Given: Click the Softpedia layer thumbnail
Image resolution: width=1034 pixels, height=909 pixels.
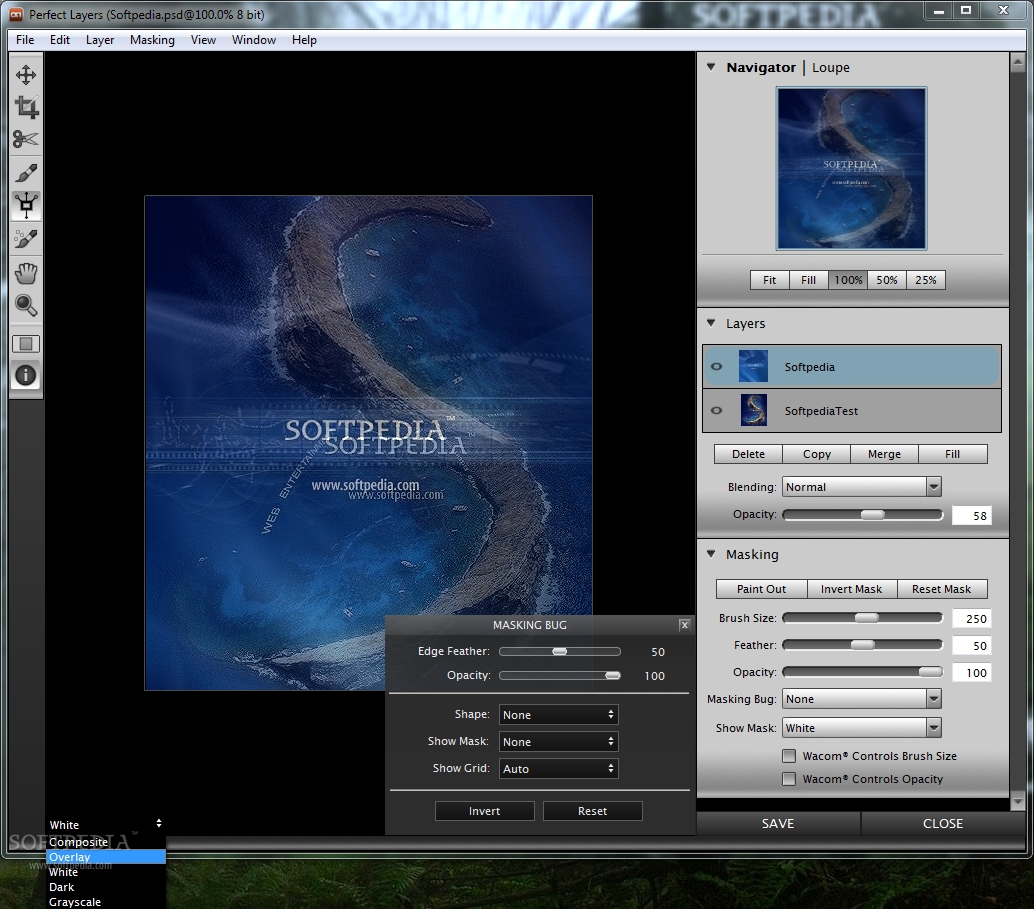Looking at the screenshot, I should [x=753, y=367].
